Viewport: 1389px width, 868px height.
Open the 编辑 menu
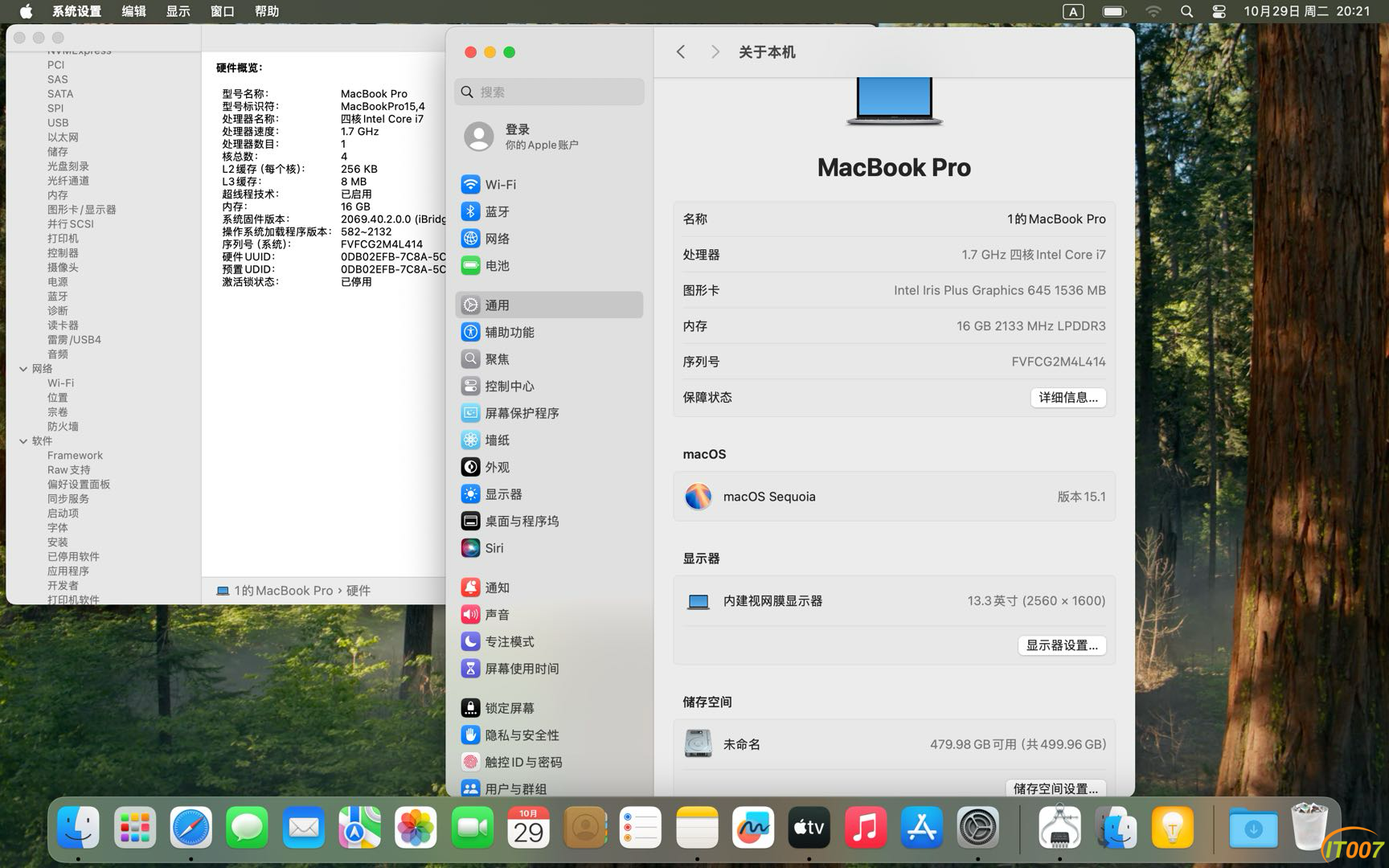(134, 11)
